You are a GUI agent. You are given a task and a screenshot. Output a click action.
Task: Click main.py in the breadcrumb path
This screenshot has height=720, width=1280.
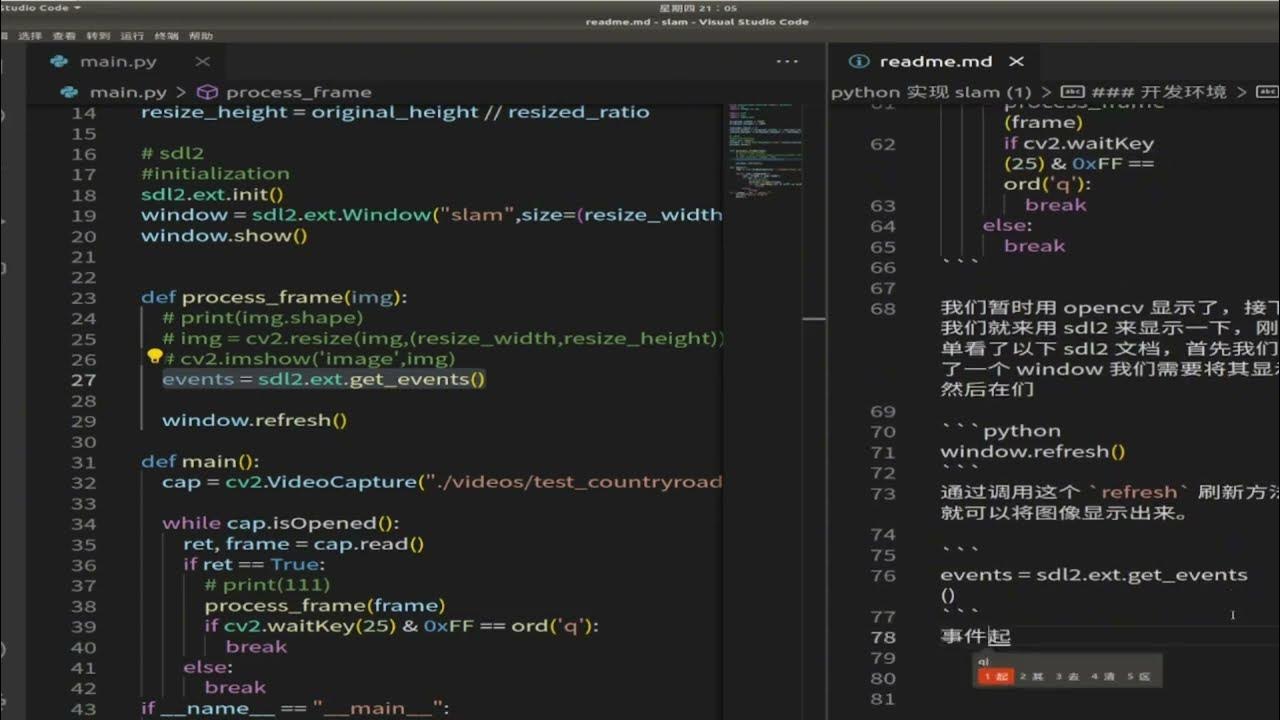pyautogui.click(x=128, y=92)
